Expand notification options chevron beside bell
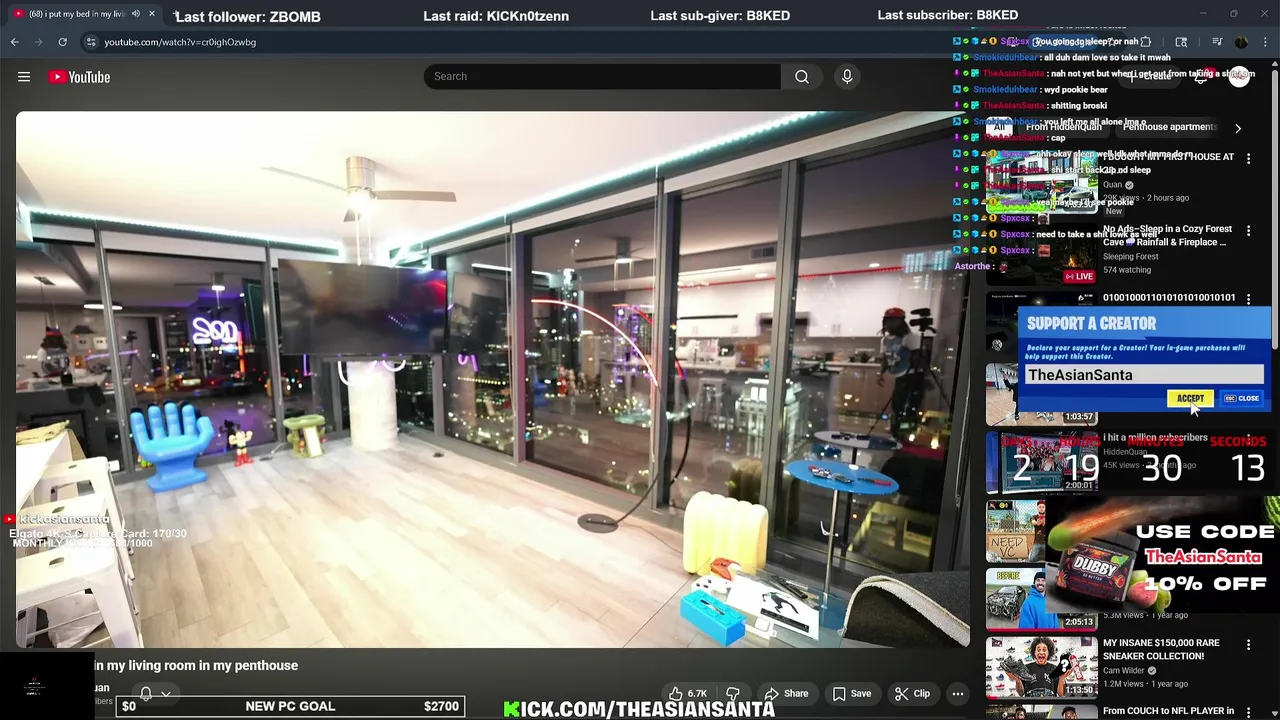This screenshot has width=1280, height=720. (166, 693)
